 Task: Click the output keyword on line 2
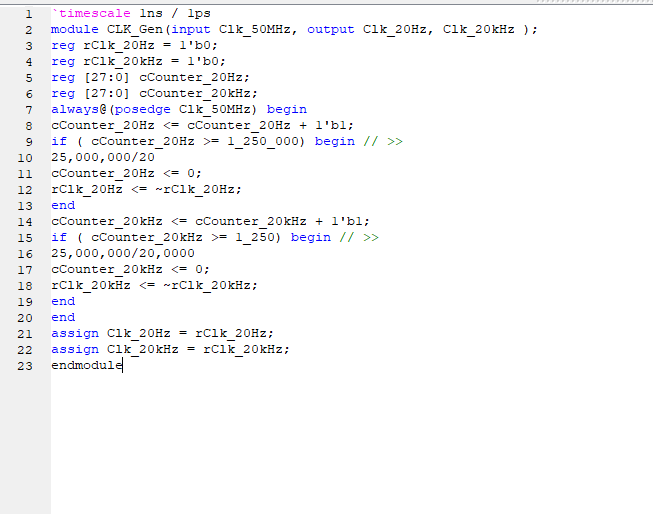[x=331, y=30]
